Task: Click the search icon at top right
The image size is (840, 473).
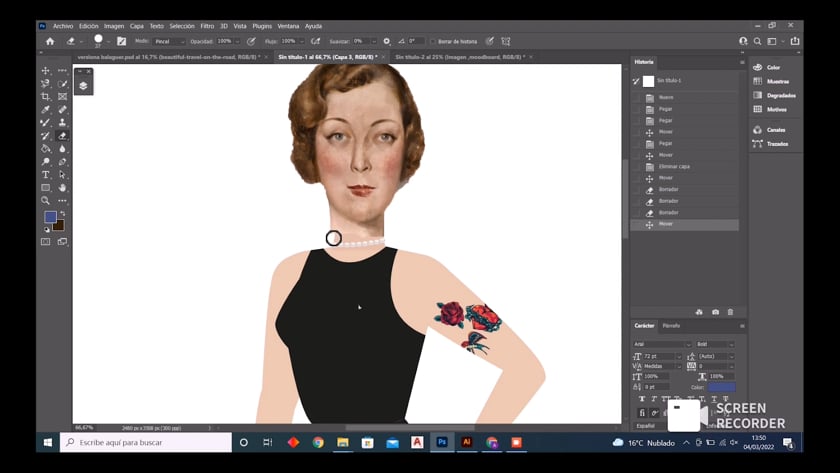Action: pos(758,41)
